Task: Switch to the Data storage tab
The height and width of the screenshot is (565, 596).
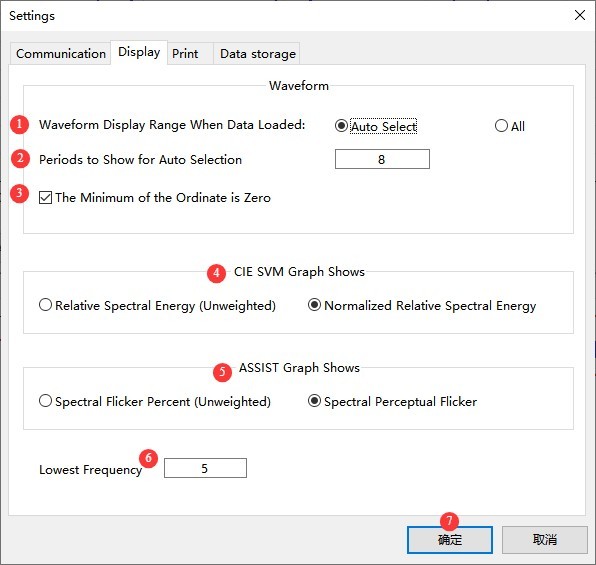Action: (257, 54)
